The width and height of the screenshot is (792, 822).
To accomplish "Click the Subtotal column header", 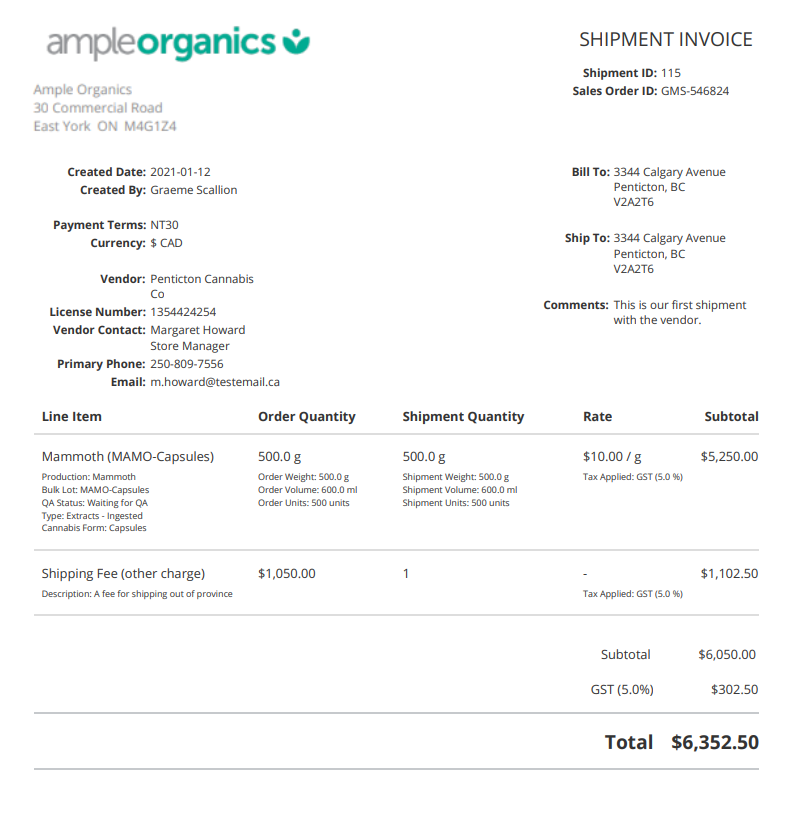I will tap(731, 416).
